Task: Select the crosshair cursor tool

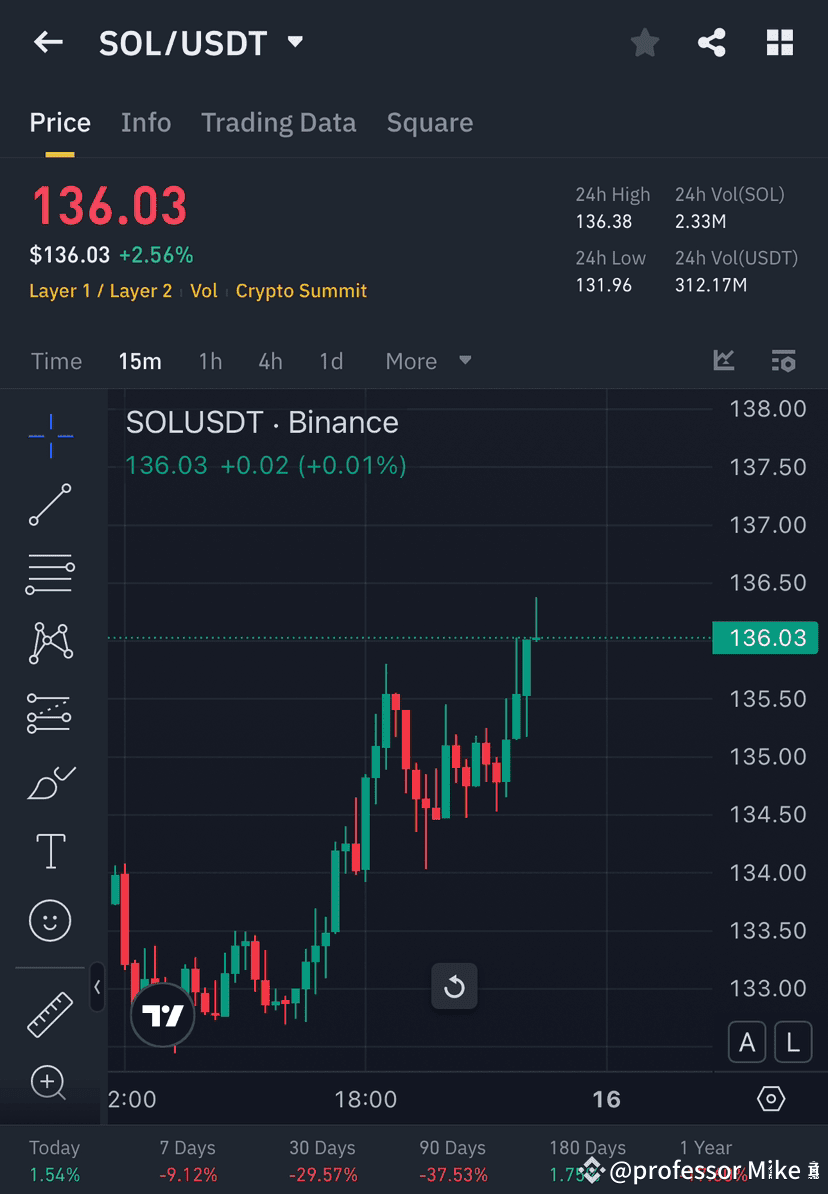Action: 50,435
